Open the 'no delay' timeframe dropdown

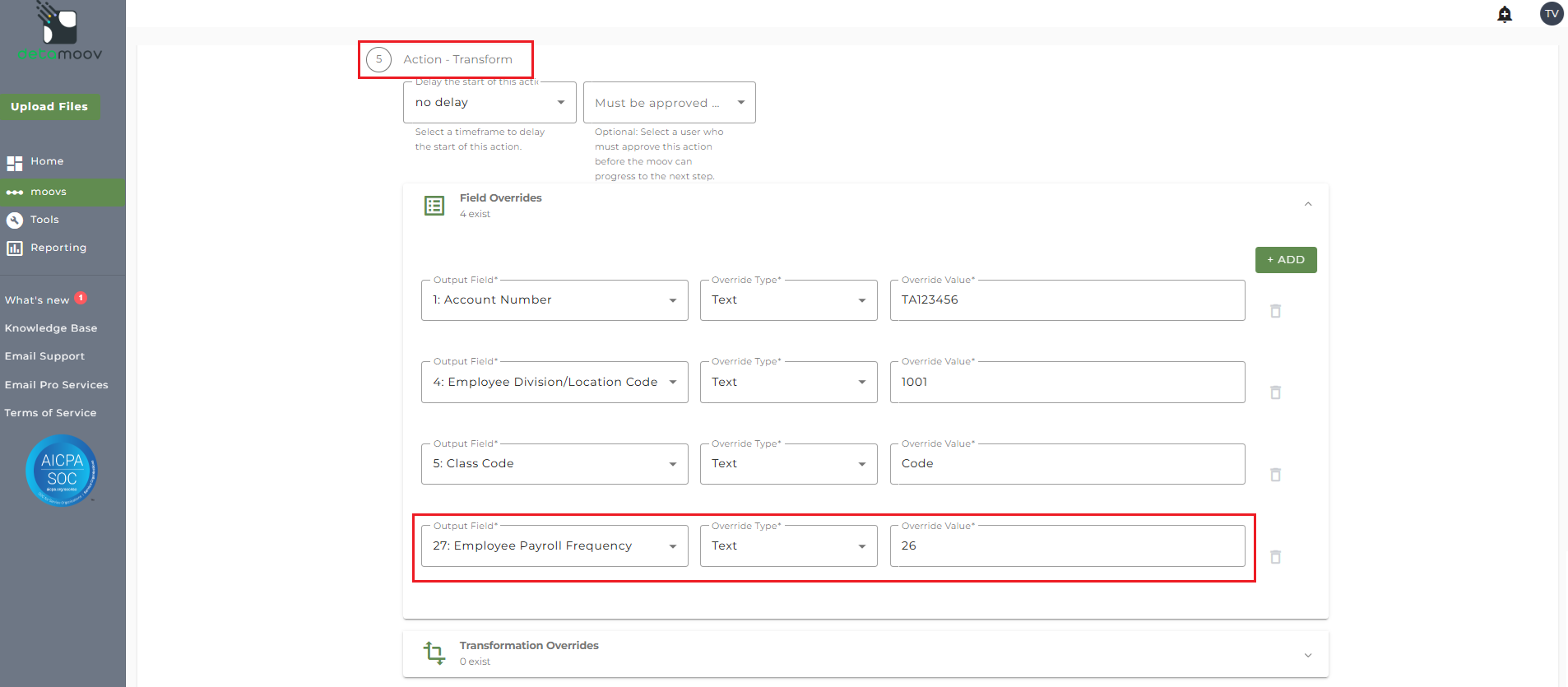coord(489,103)
